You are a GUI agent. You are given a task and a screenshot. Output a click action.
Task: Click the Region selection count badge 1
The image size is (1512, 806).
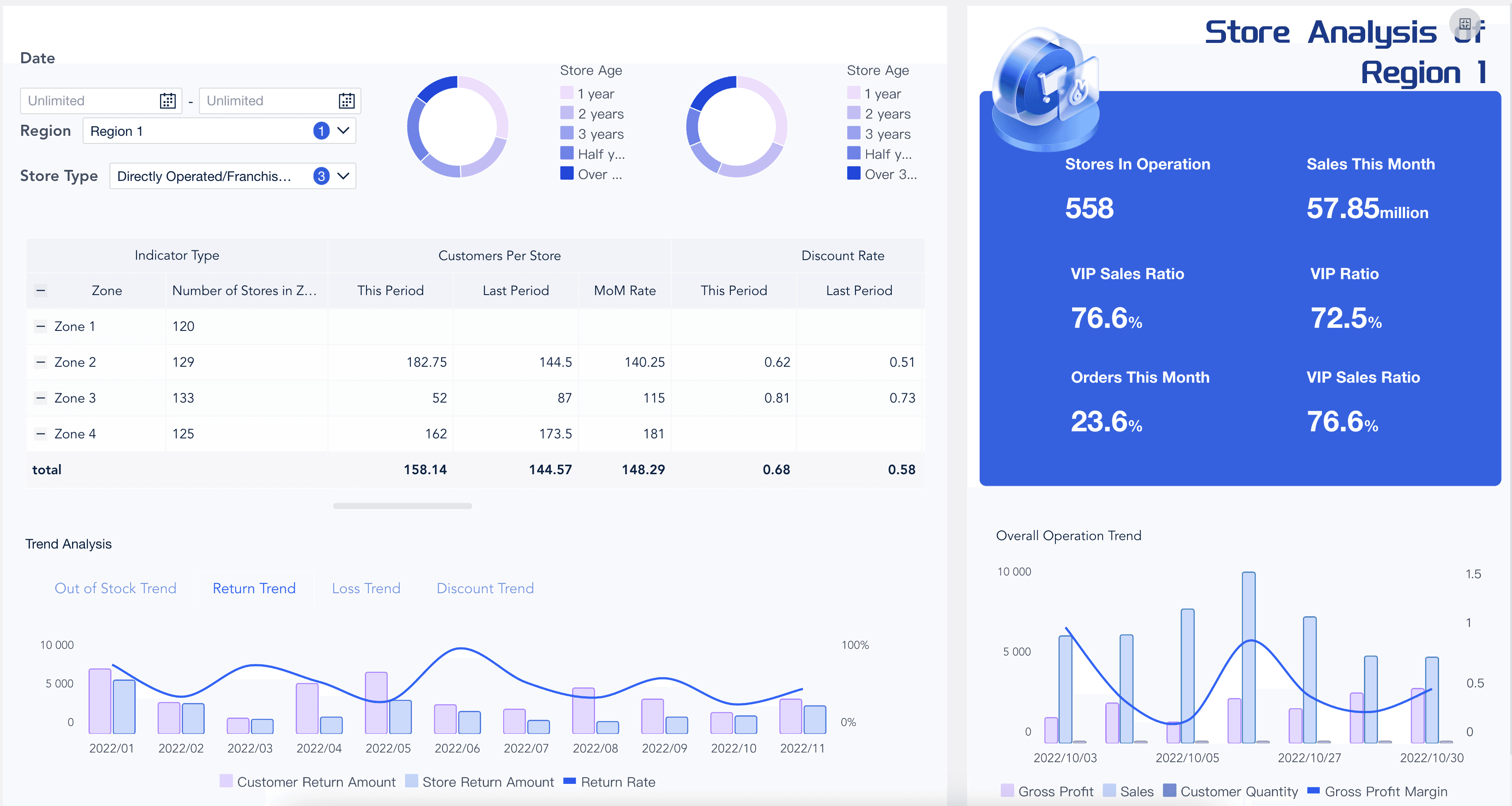321,130
